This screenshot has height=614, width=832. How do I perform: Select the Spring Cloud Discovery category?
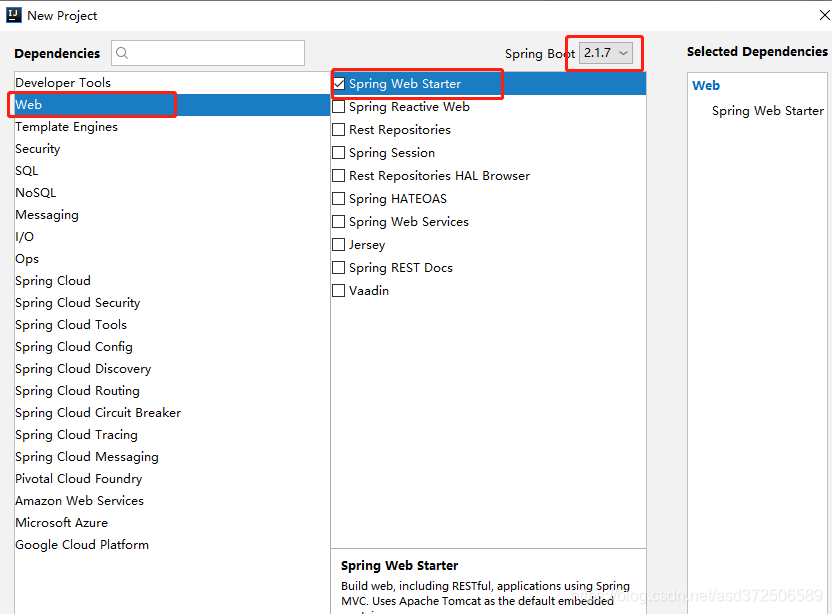pyautogui.click(x=172, y=369)
